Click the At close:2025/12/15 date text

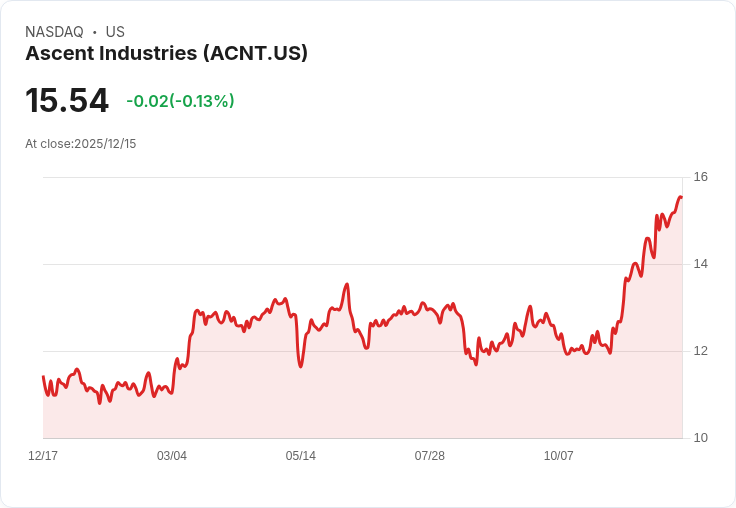click(x=81, y=144)
